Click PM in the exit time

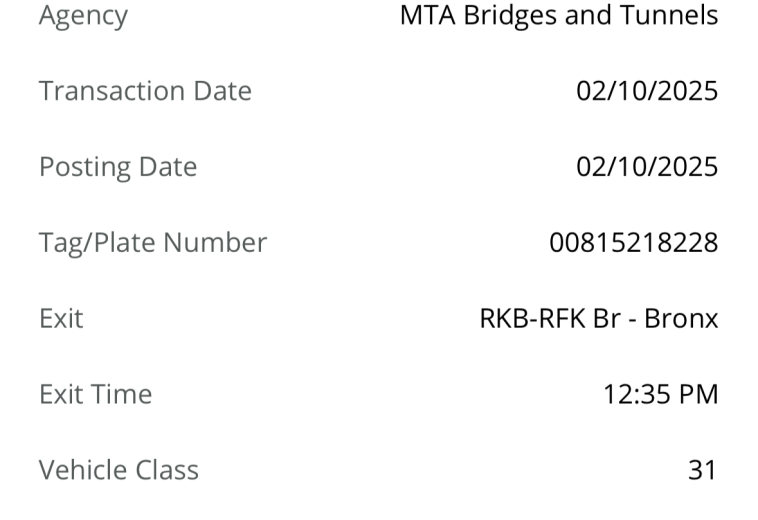coord(699,394)
